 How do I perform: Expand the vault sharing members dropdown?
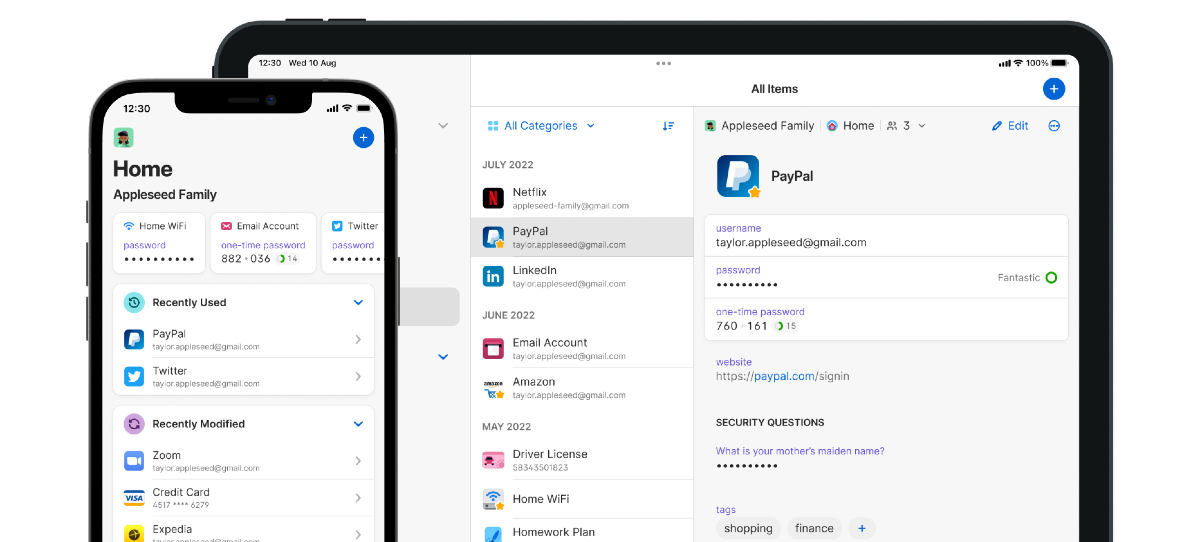click(x=906, y=126)
